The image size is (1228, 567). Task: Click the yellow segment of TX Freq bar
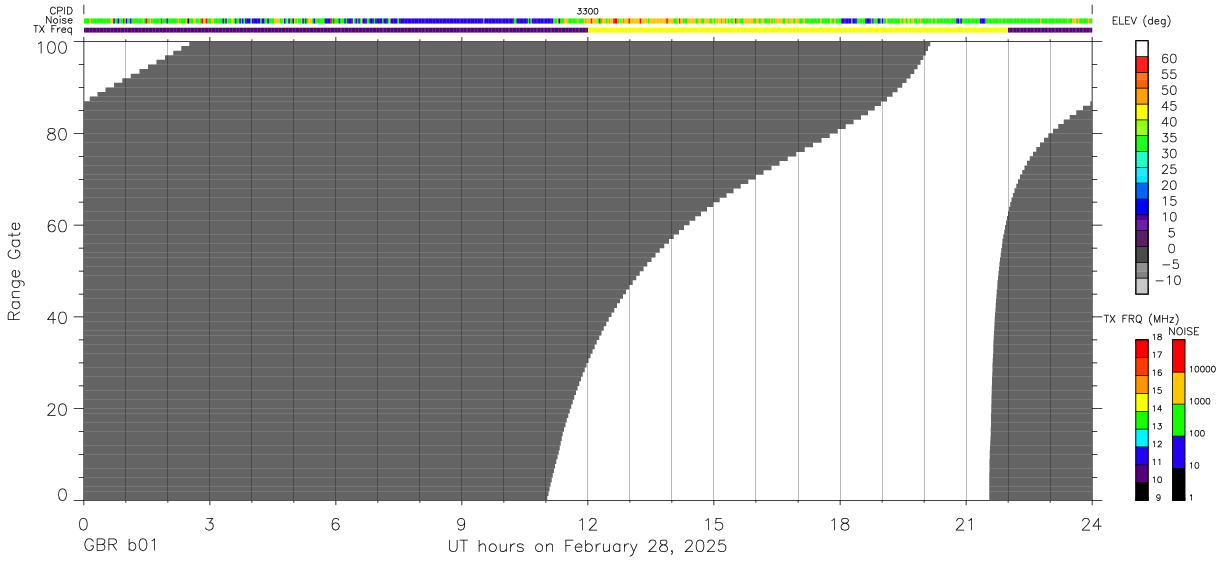(797, 30)
